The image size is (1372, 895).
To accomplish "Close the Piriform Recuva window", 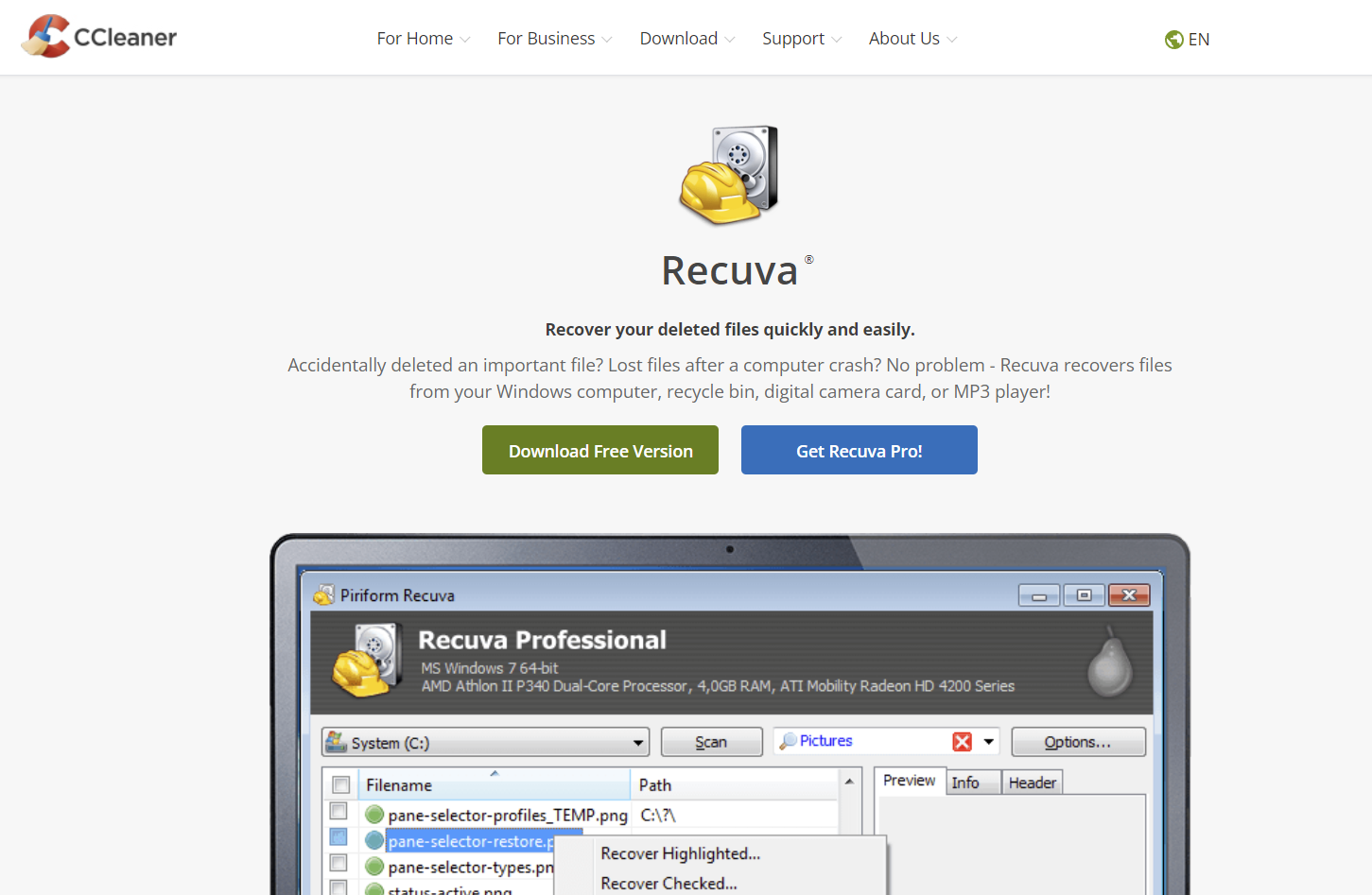I will (x=1129, y=595).
